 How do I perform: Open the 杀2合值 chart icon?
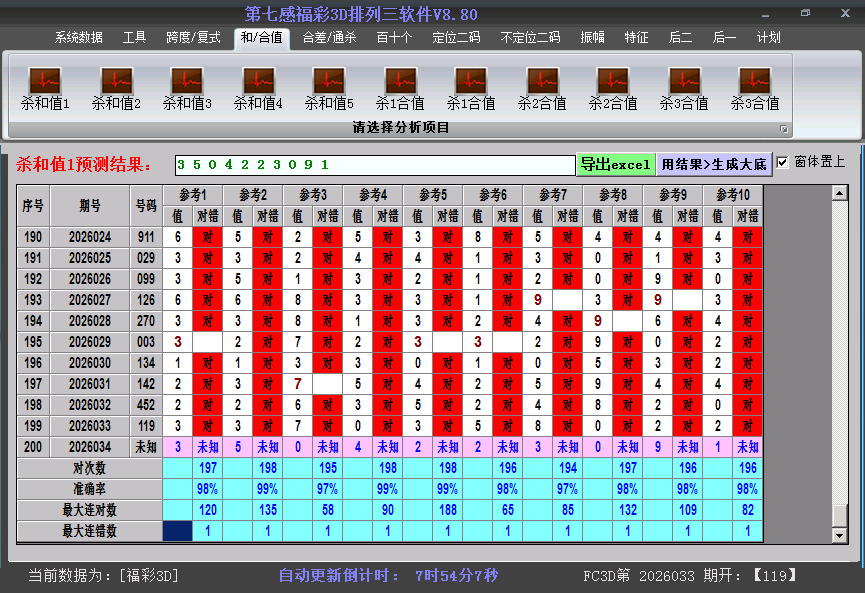[542, 80]
